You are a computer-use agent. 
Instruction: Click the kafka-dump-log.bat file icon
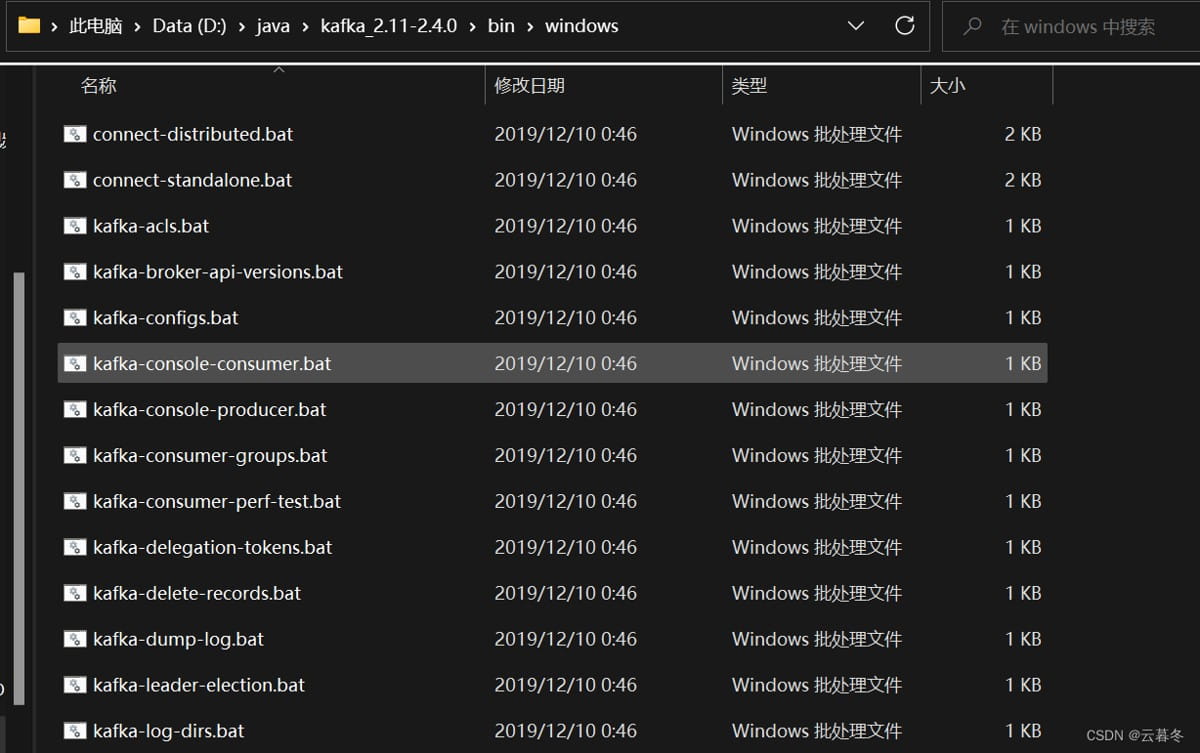(75, 640)
